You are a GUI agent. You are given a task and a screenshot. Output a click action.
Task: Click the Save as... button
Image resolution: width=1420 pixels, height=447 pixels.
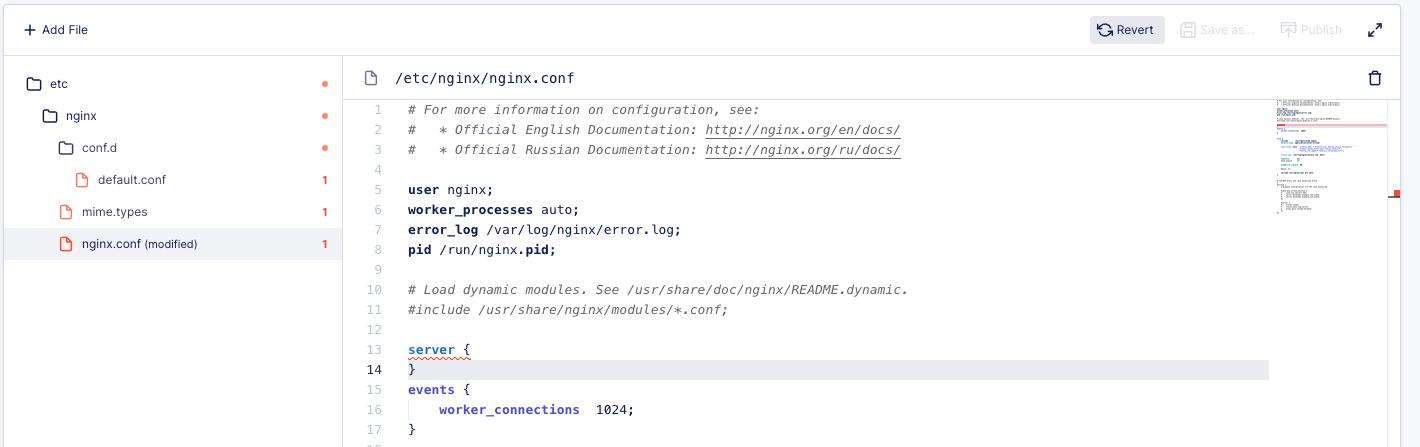tap(1217, 30)
